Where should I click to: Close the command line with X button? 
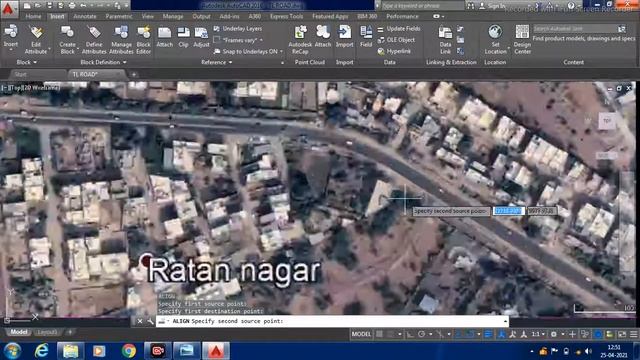140,321
